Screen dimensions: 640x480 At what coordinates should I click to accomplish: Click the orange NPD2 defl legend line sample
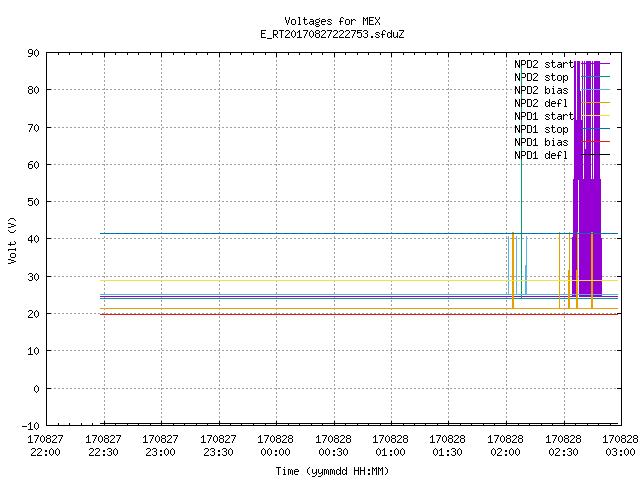click(x=596, y=103)
